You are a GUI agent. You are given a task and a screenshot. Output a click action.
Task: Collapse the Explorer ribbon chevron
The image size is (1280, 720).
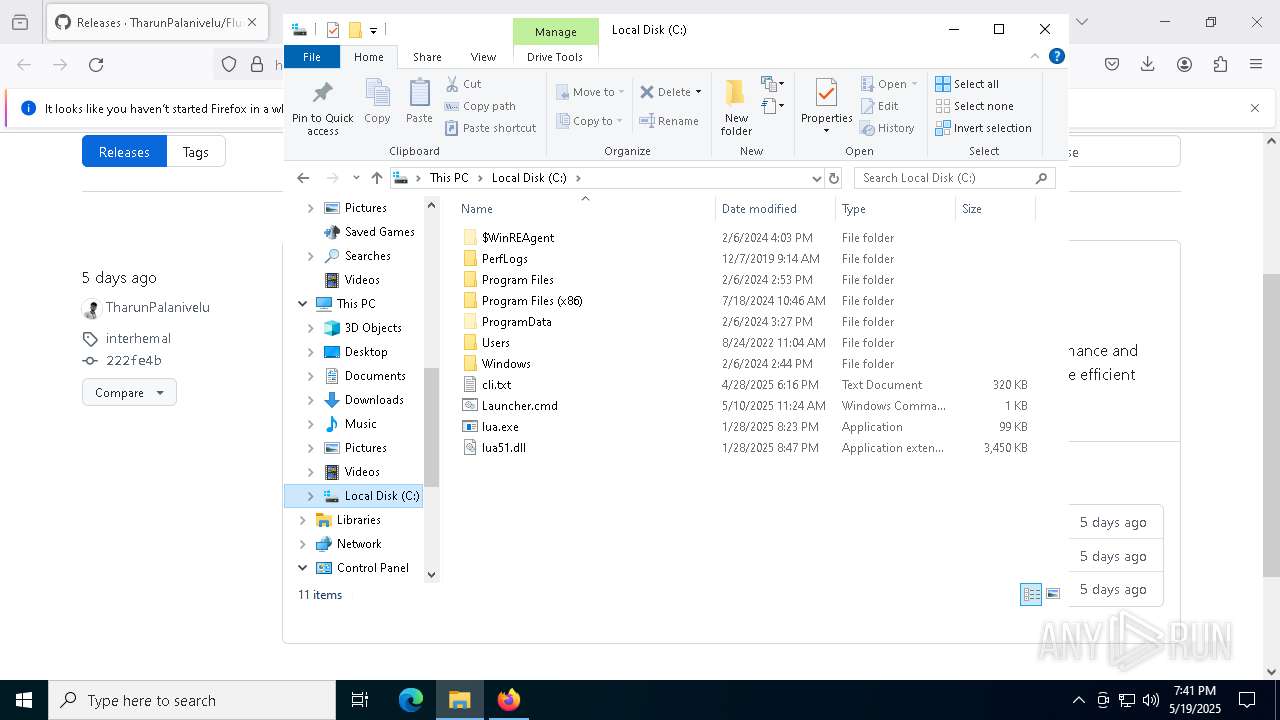coord(1034,56)
